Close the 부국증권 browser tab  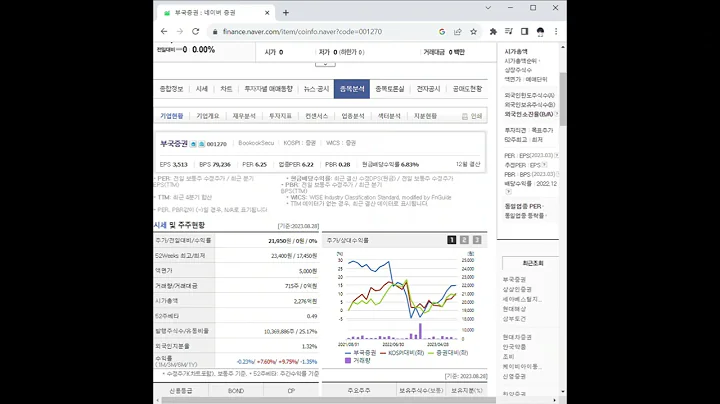267,13
